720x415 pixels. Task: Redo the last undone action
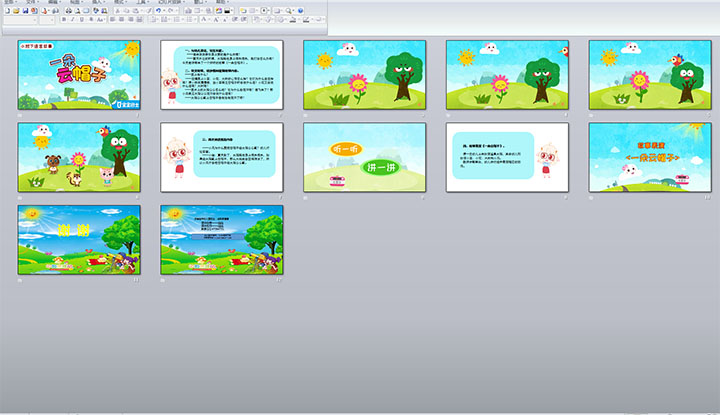pos(170,11)
